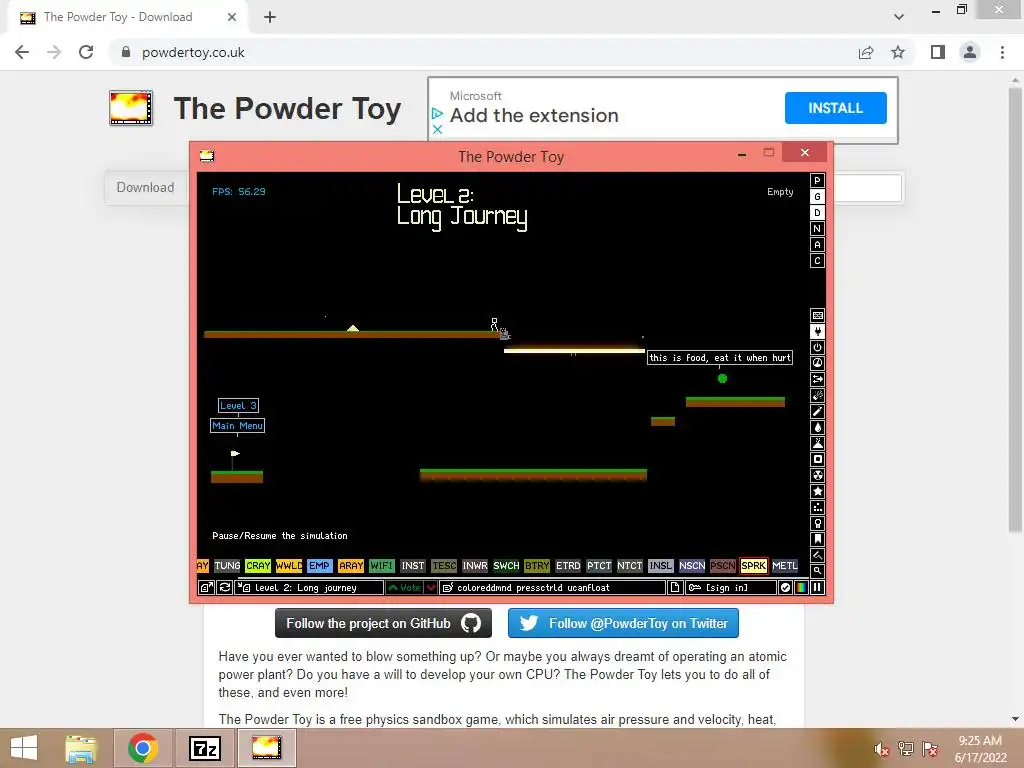
Task: Open the Game of Life category dots icon
Action: point(817,507)
